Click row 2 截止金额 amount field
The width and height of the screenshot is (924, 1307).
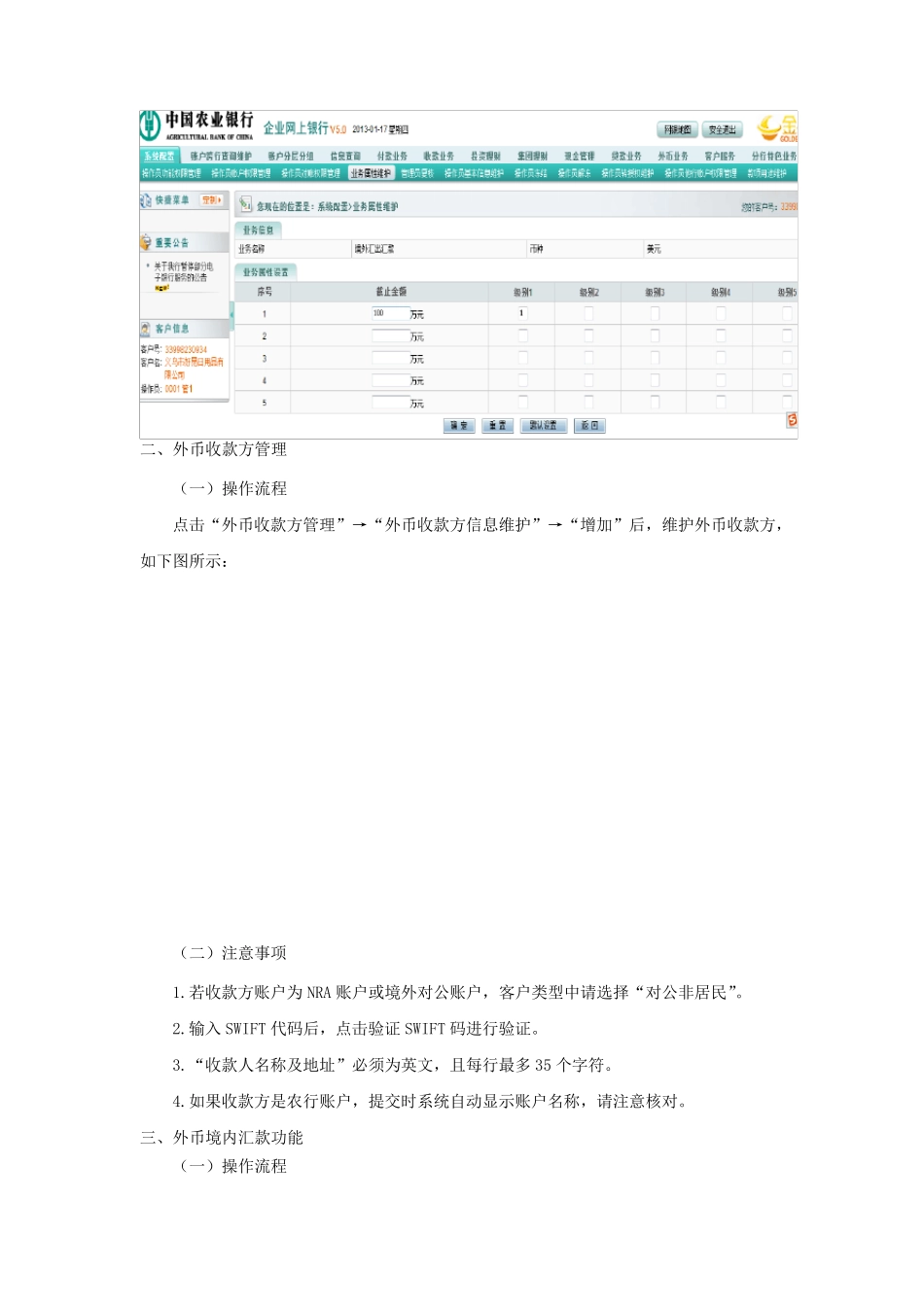(x=390, y=336)
